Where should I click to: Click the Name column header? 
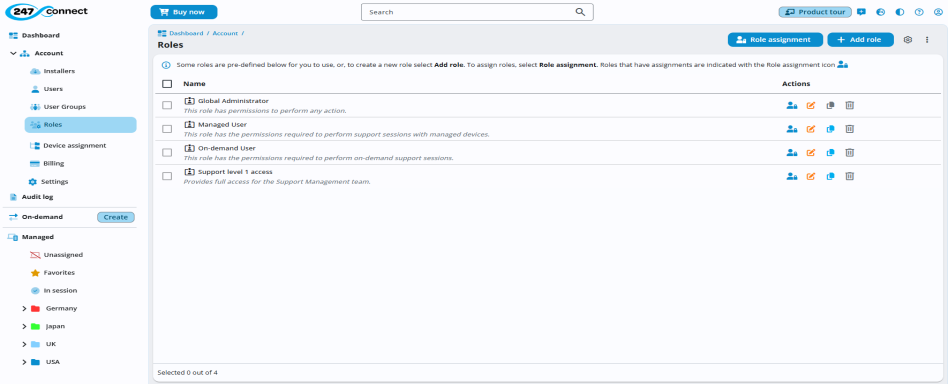pyautogui.click(x=194, y=84)
